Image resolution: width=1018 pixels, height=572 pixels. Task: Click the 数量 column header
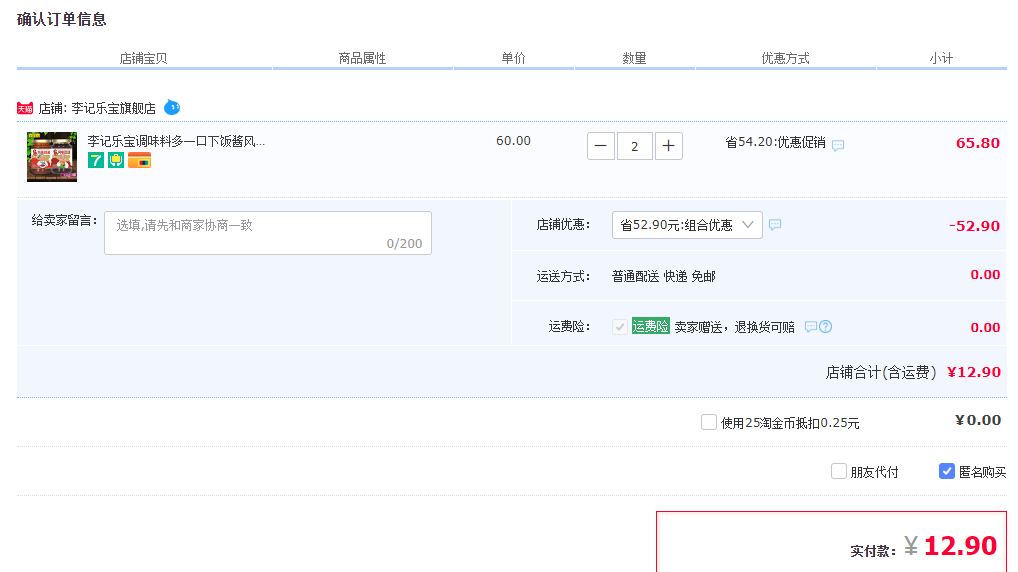coord(634,58)
